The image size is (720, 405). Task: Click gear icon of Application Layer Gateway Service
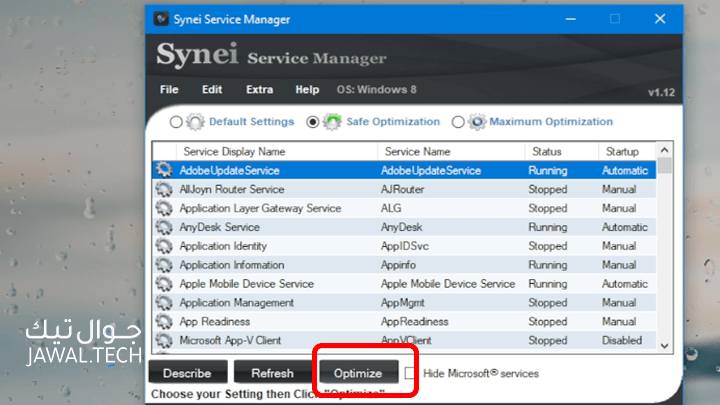pyautogui.click(x=164, y=208)
